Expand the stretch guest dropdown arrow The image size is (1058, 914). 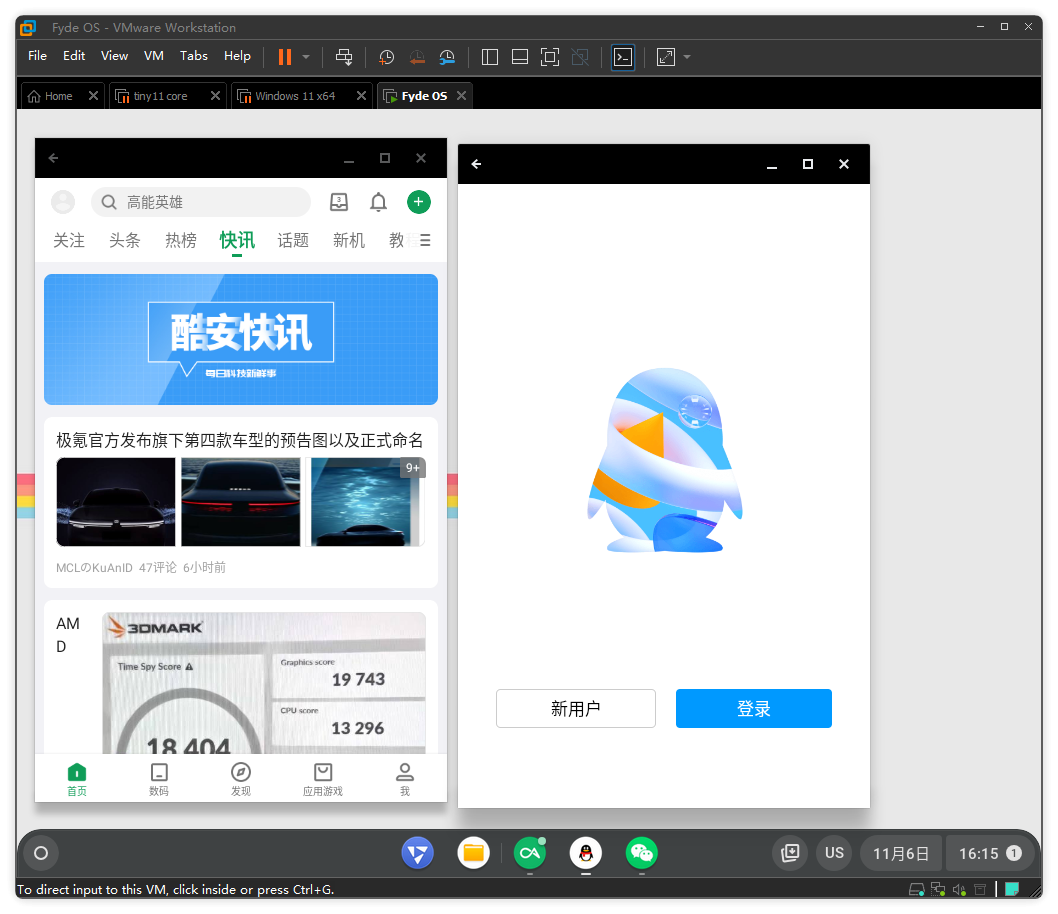[x=687, y=57]
